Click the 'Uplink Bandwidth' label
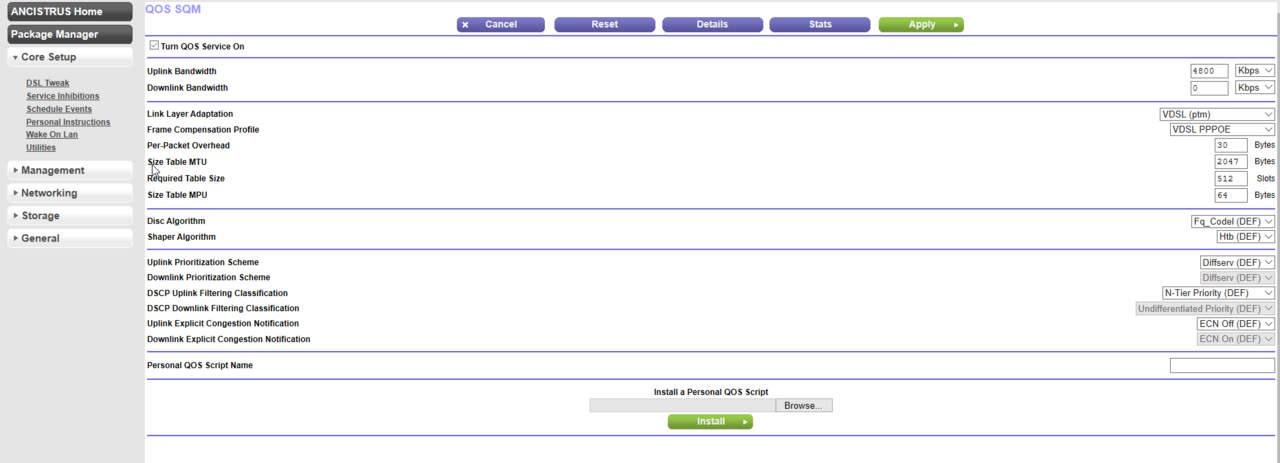This screenshot has height=463, width=1280. [x=182, y=71]
